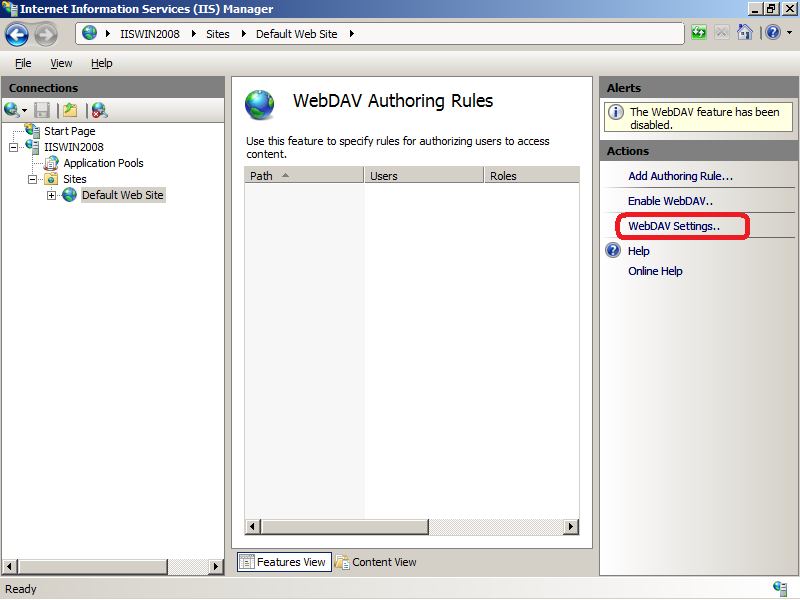The image size is (800, 600).
Task: Click the Home icon near the address bar
Action: [x=745, y=32]
